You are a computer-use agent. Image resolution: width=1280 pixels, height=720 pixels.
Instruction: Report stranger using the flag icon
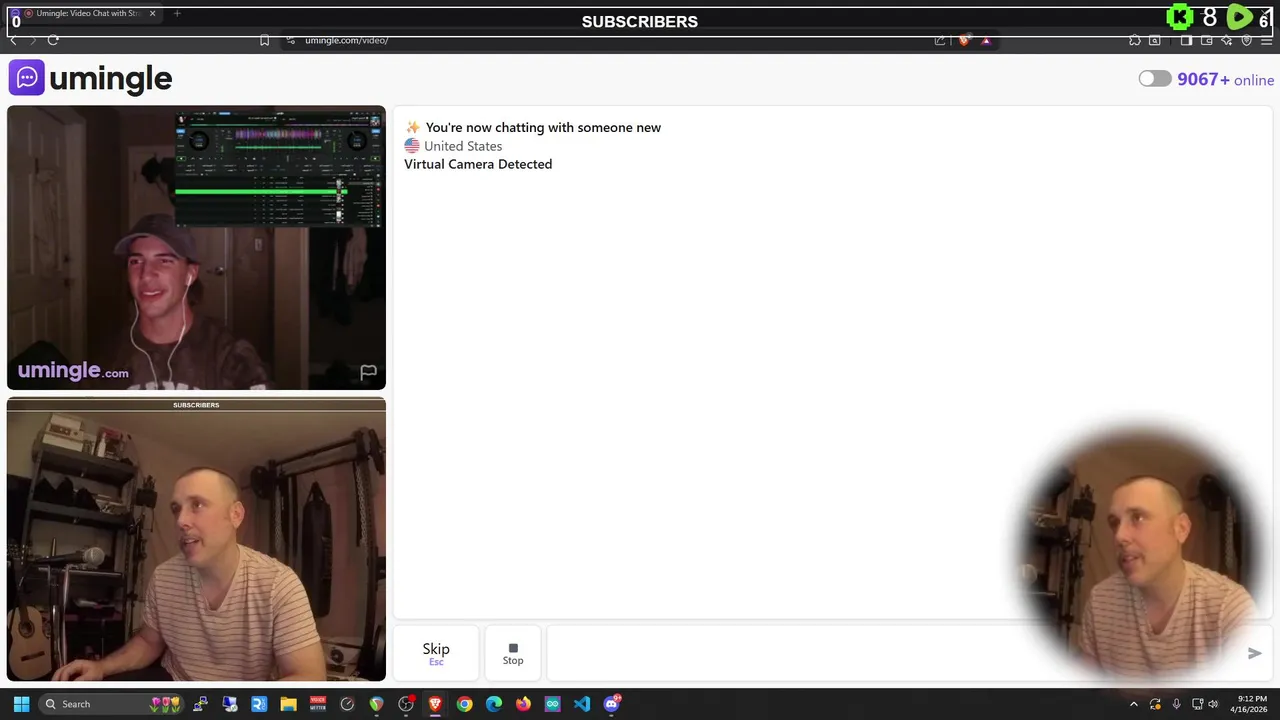click(368, 373)
